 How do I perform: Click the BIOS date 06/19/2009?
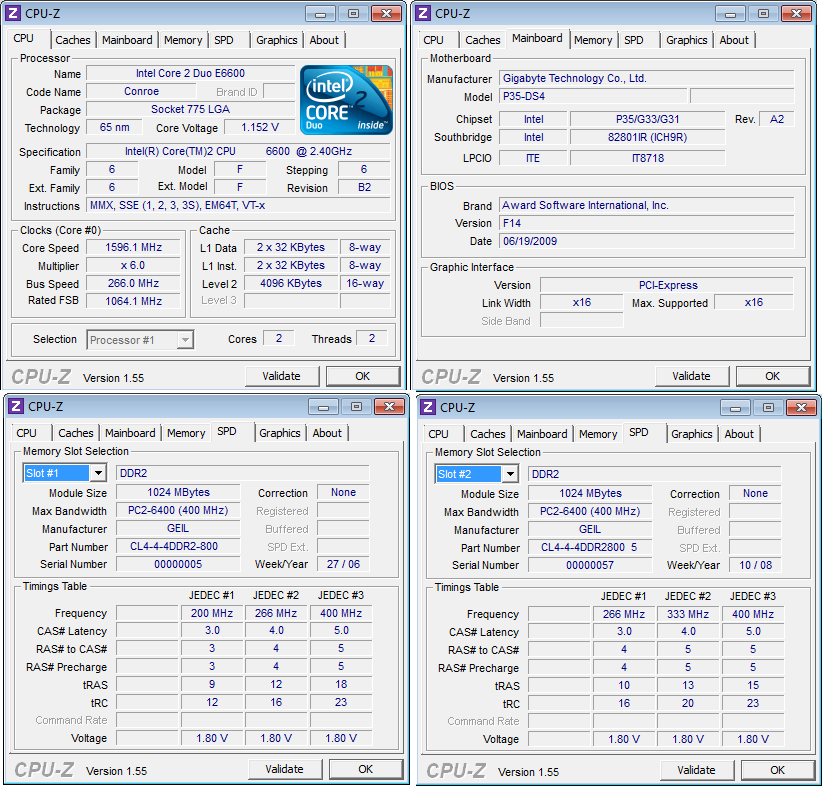(x=647, y=241)
